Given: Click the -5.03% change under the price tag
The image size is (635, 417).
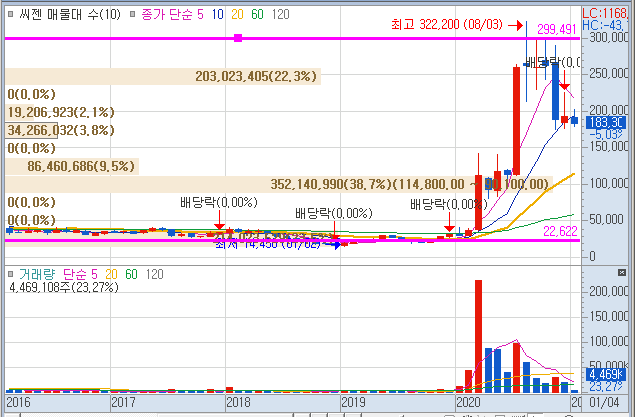Looking at the screenshot, I should point(606,134).
